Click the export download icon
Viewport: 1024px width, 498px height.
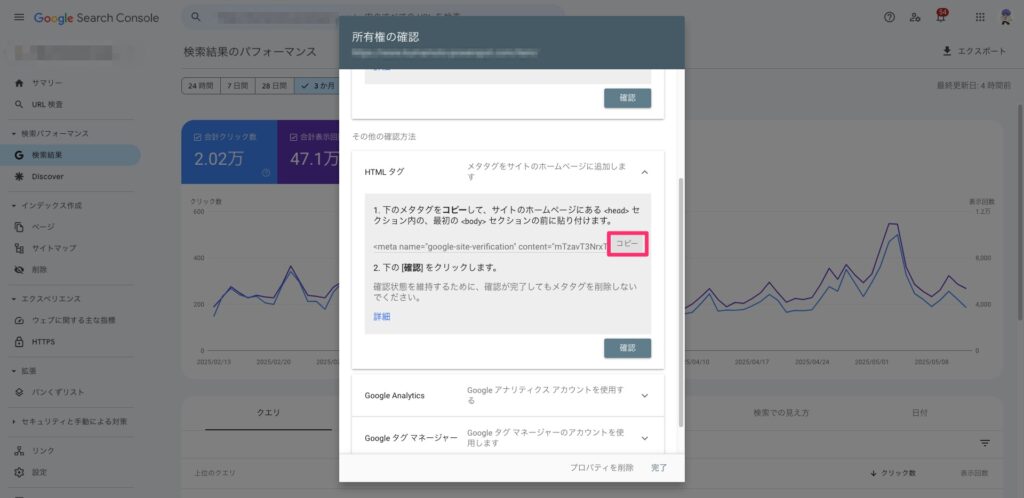(x=947, y=51)
